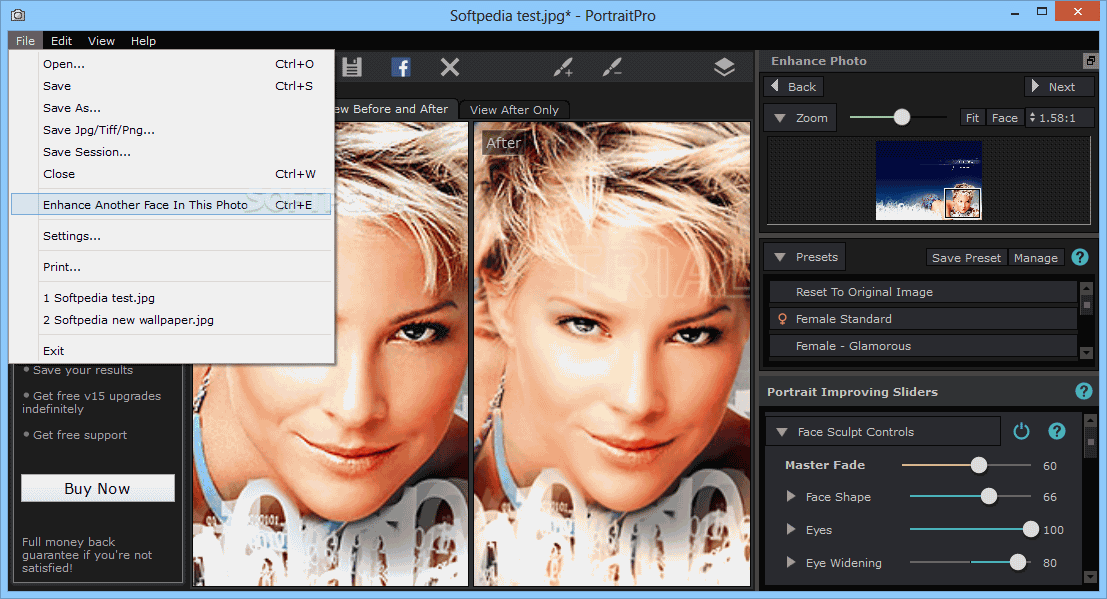Viewport: 1107px width, 599px height.
Task: Collapse the Zoom section triangle
Action: (780, 118)
